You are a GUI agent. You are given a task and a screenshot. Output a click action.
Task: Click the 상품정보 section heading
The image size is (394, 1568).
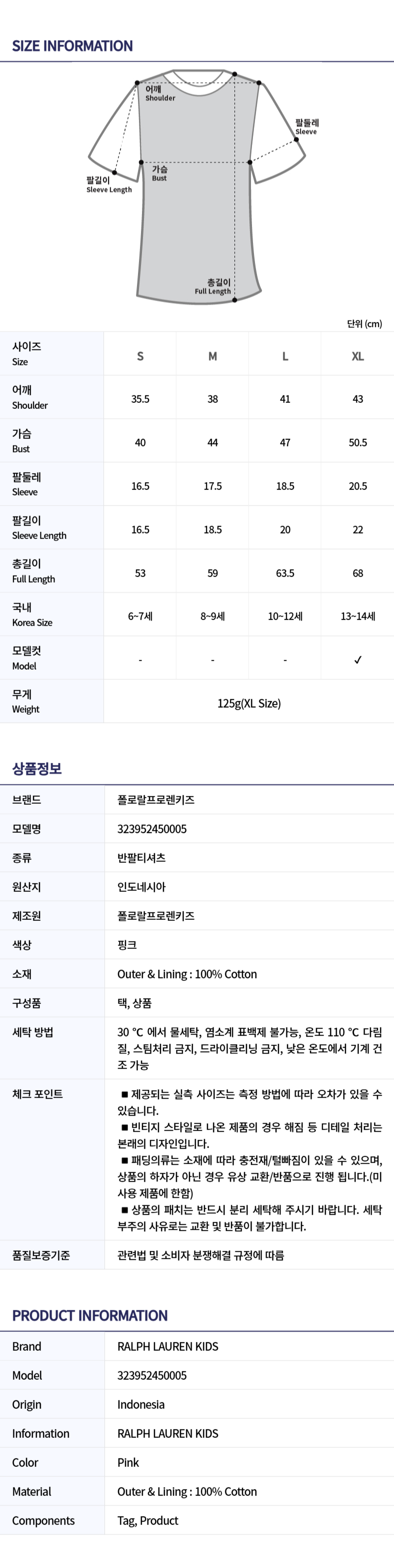pyautogui.click(x=37, y=768)
